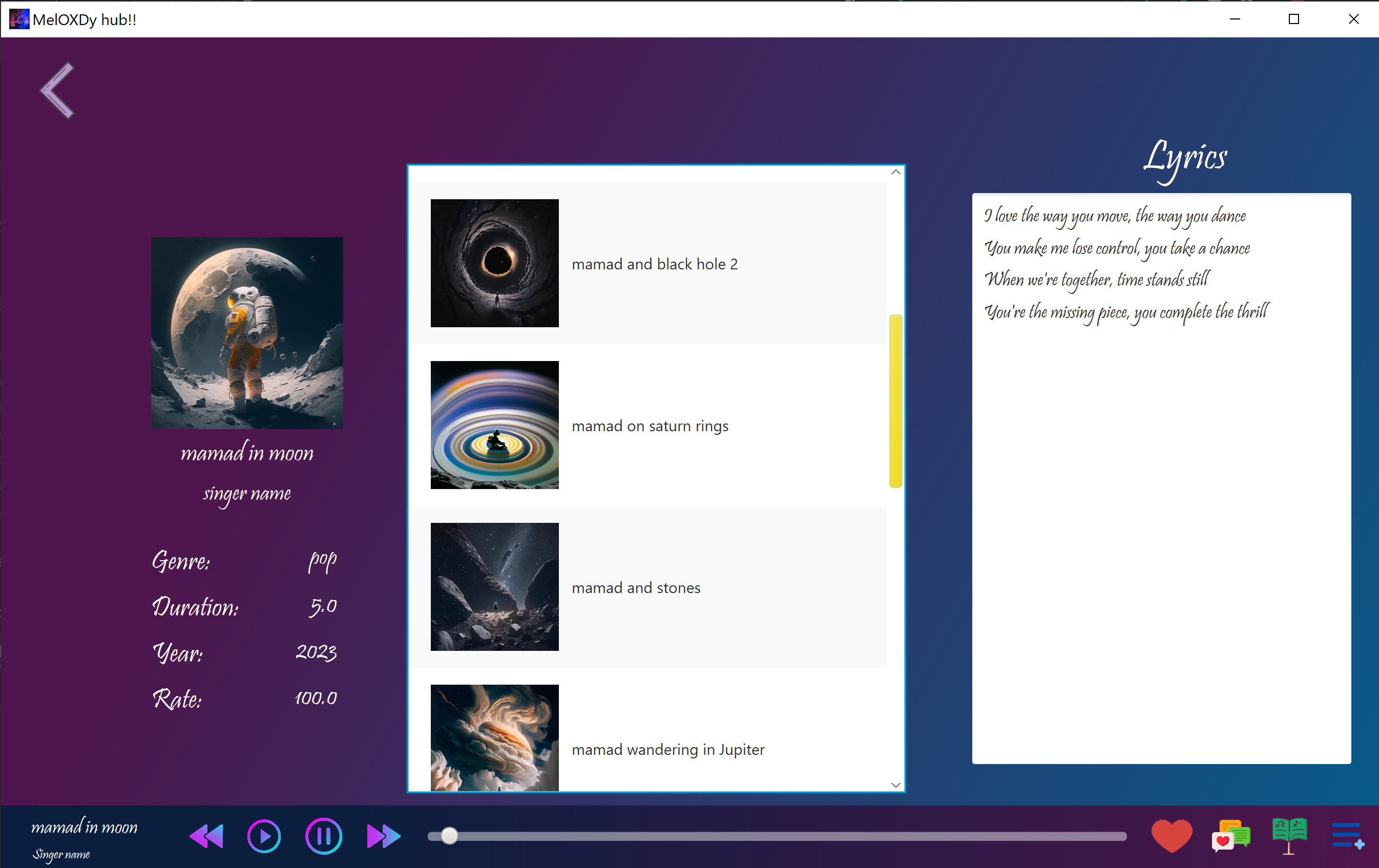Click inside the lyrics text area
Screen dimensions: 1379x868
[x=1161, y=515]
